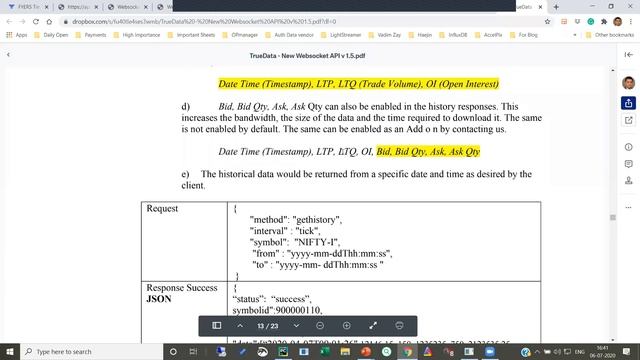Switch to the FYERS browser tab
Image resolution: width=640 pixels, height=360 pixels.
click(28, 7)
